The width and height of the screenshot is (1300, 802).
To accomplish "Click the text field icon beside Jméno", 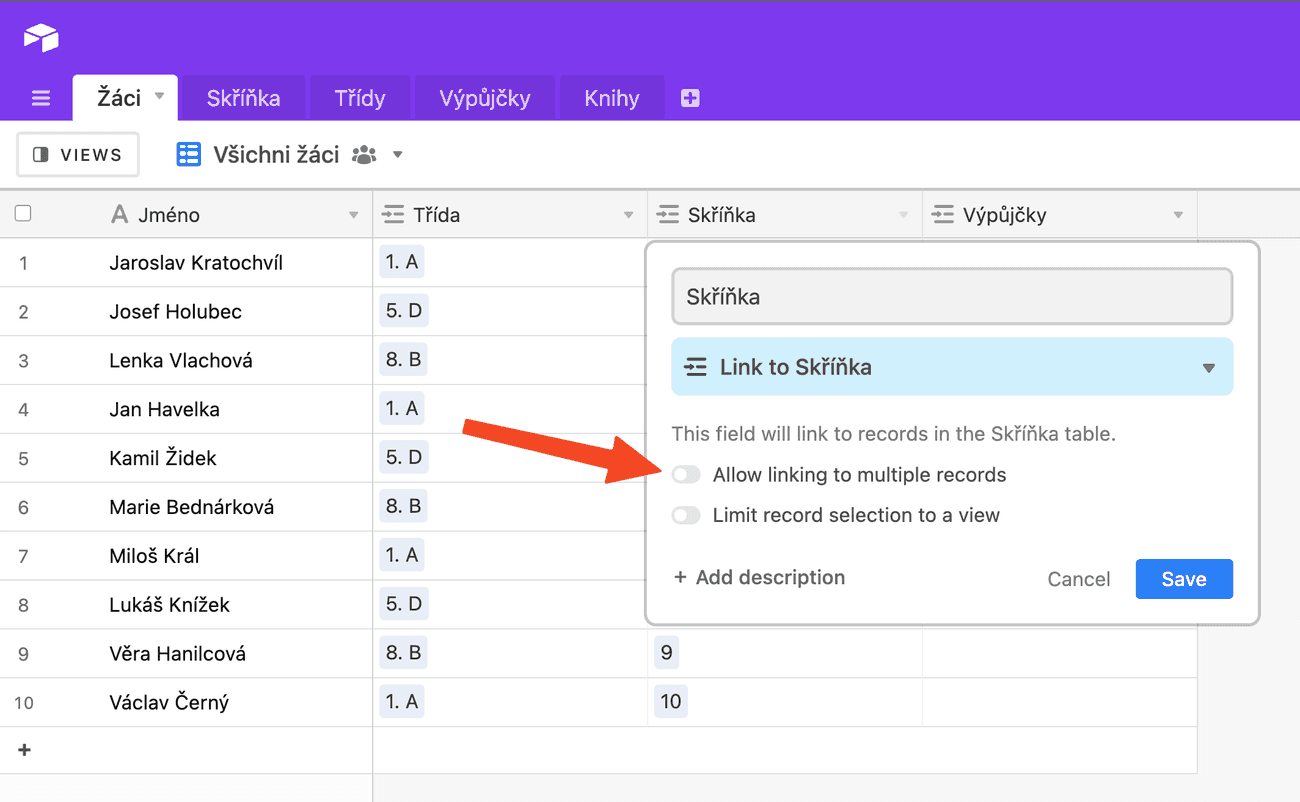I will pos(120,214).
